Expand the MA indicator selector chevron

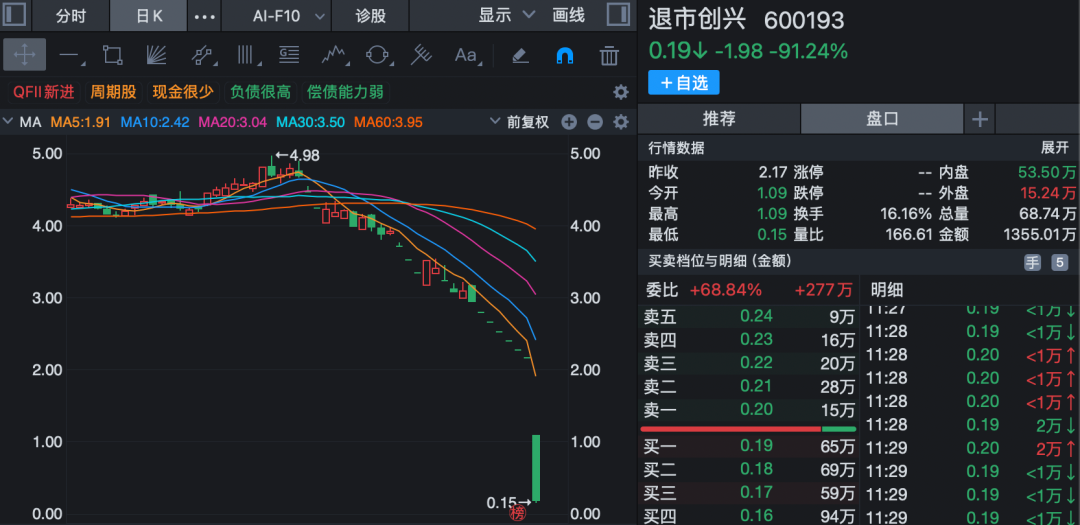pos(8,122)
